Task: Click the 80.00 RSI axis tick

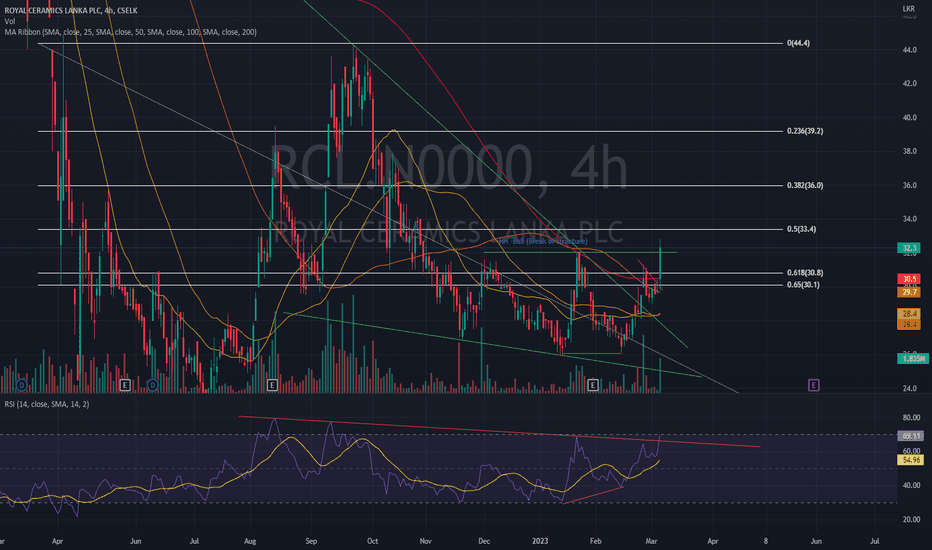Action: [x=911, y=417]
